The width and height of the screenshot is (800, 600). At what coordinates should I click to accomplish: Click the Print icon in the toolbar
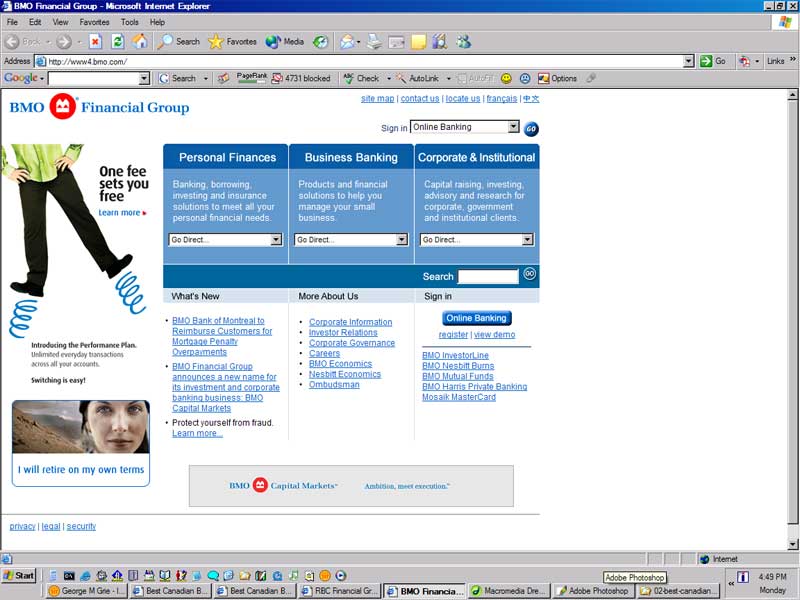pyautogui.click(x=374, y=42)
